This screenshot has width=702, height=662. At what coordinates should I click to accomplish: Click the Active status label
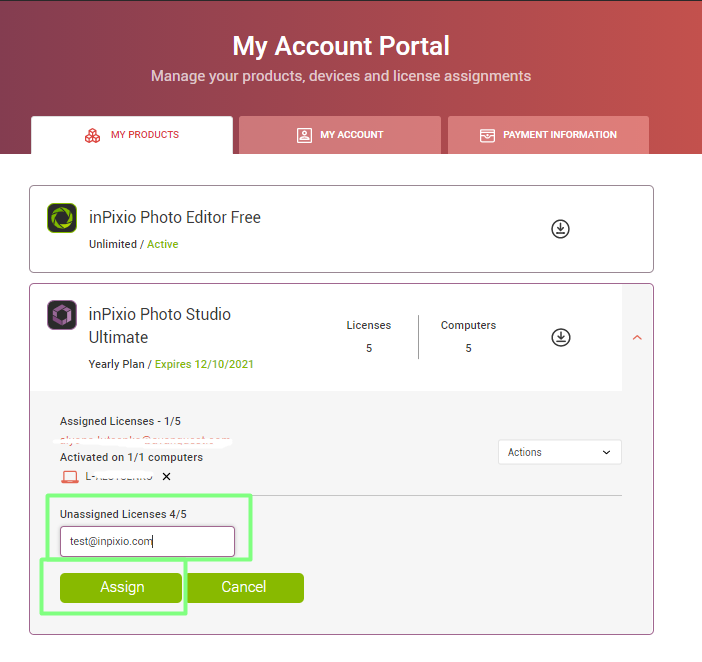tap(163, 244)
